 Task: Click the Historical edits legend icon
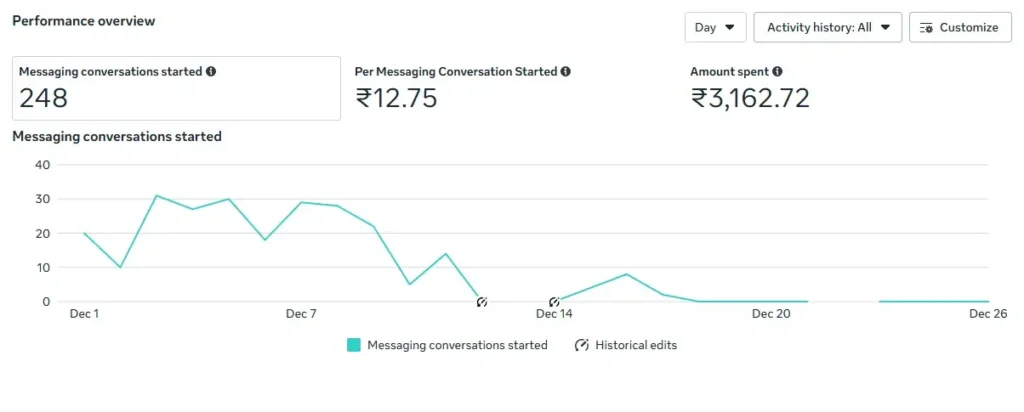[x=582, y=345]
